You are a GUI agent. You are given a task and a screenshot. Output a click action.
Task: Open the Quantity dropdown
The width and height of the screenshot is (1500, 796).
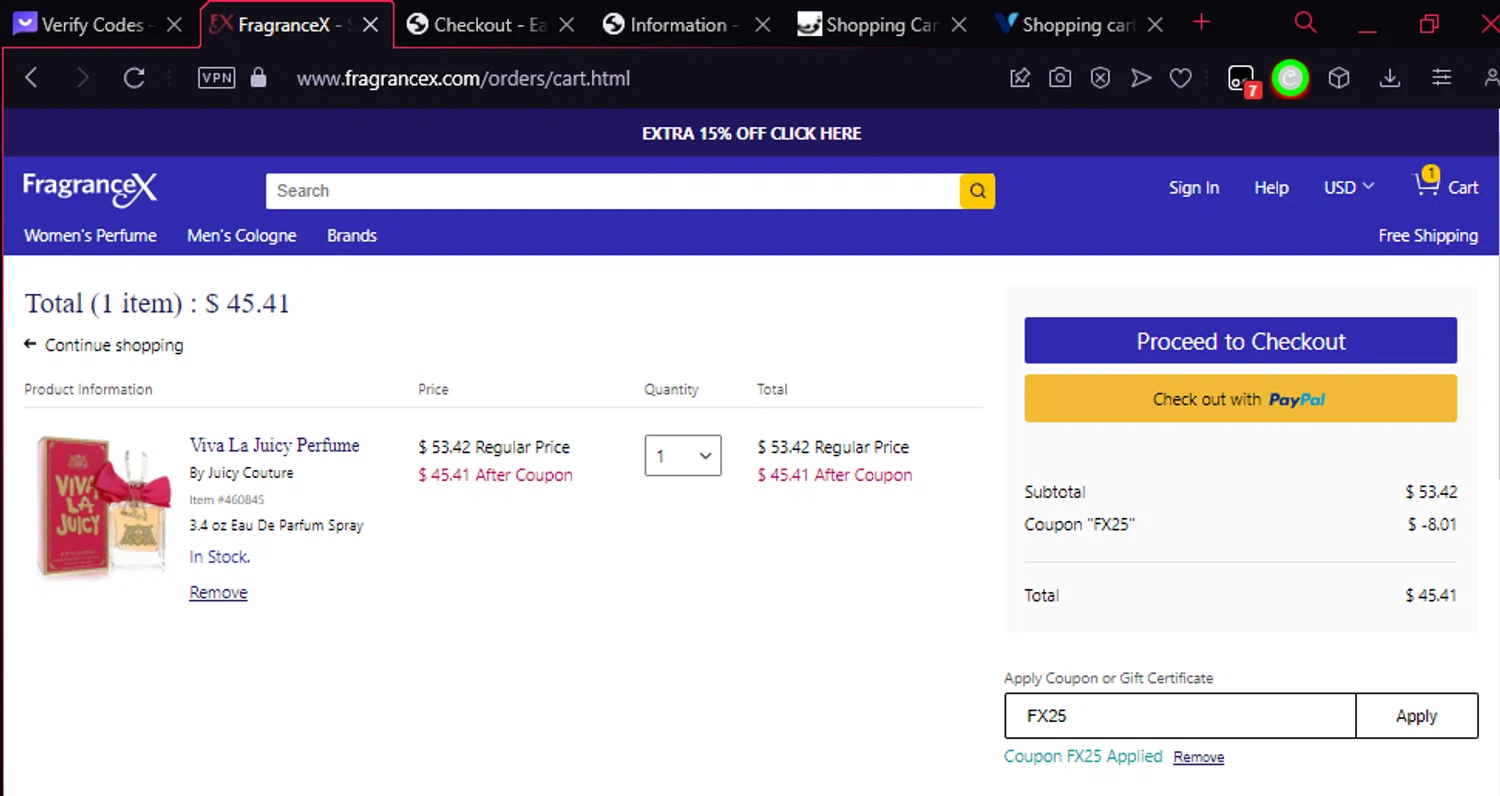click(683, 456)
